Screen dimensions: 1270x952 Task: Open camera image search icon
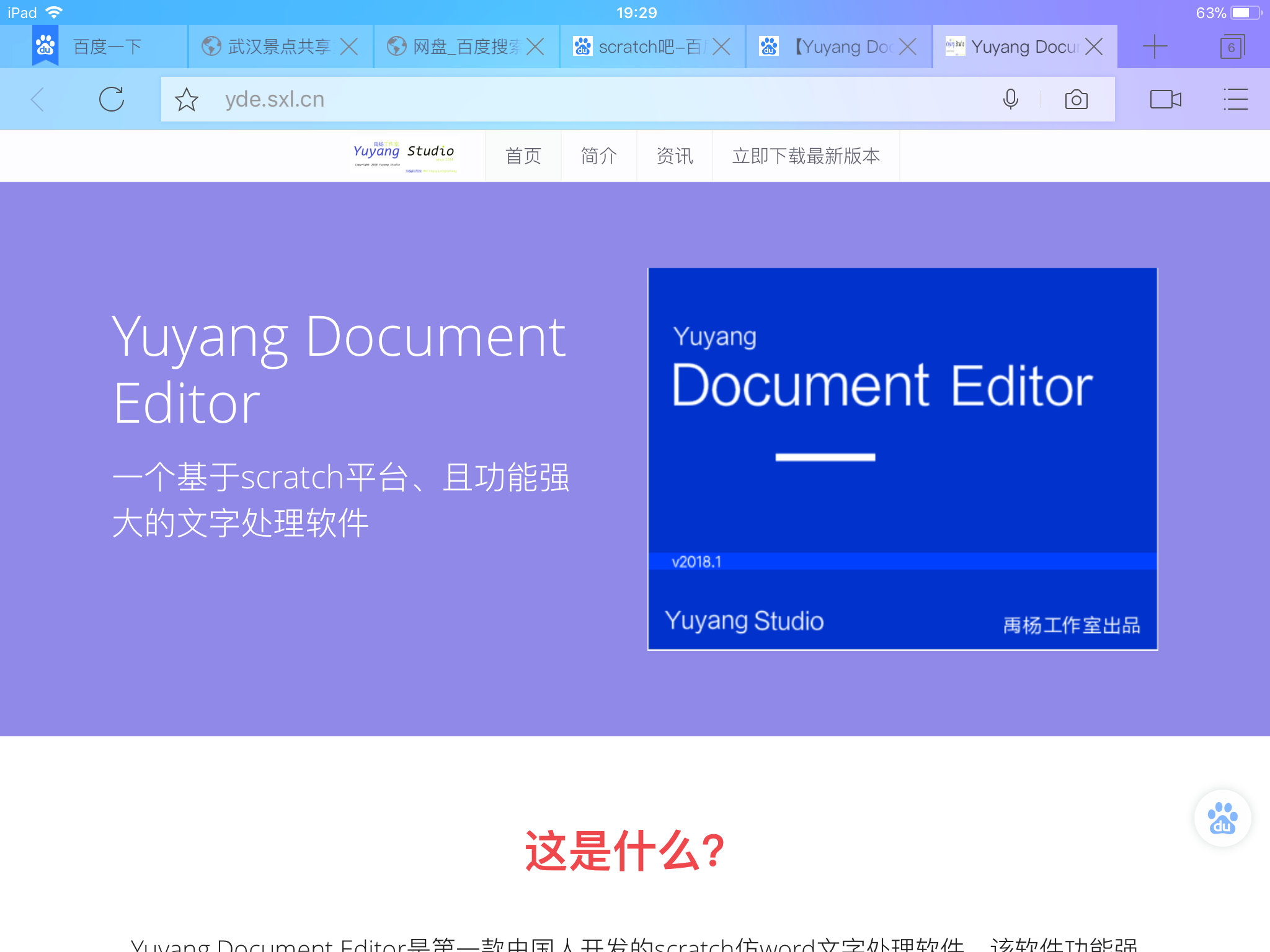[x=1076, y=99]
